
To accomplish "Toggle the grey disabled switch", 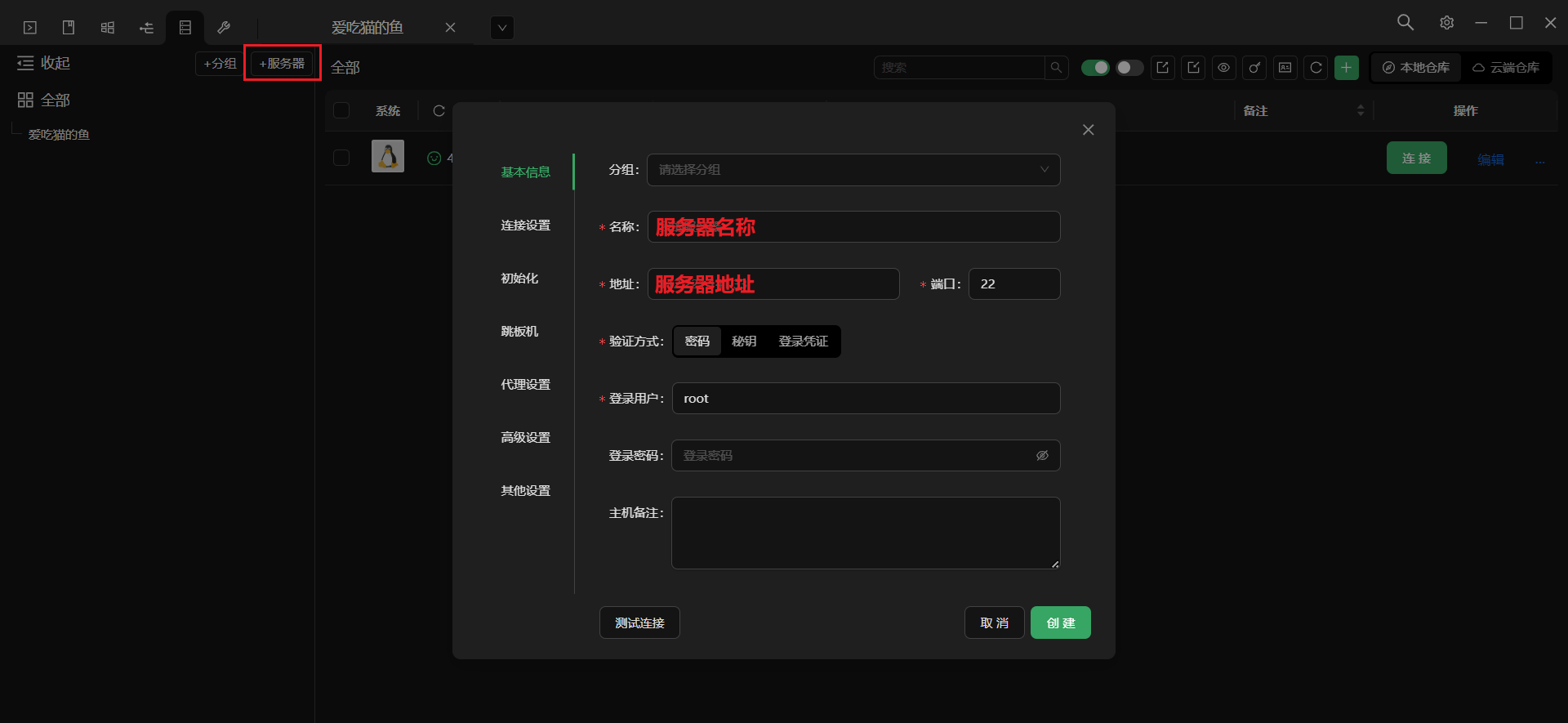I will 1129,68.
